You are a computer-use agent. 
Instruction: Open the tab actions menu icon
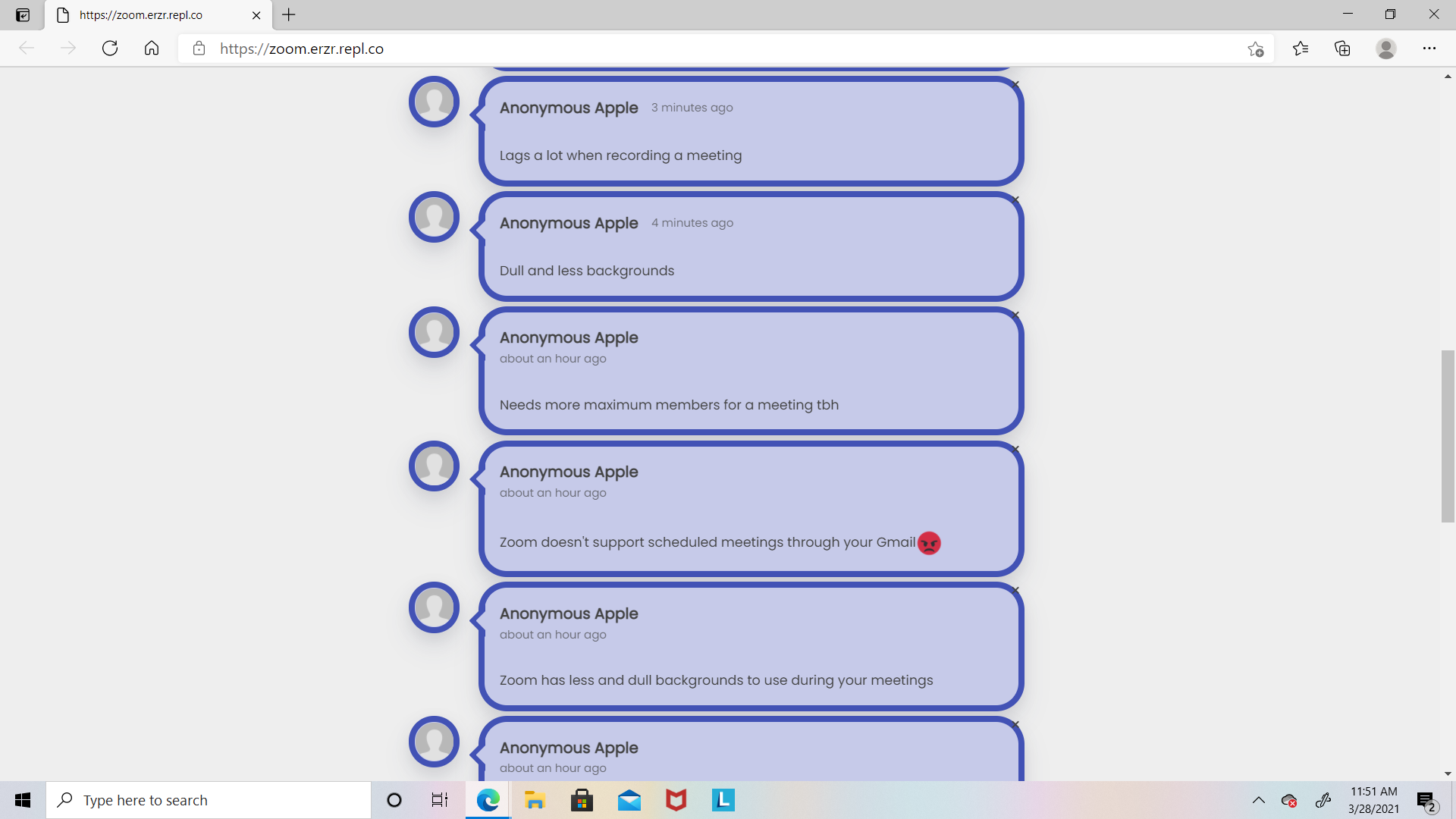pos(23,14)
